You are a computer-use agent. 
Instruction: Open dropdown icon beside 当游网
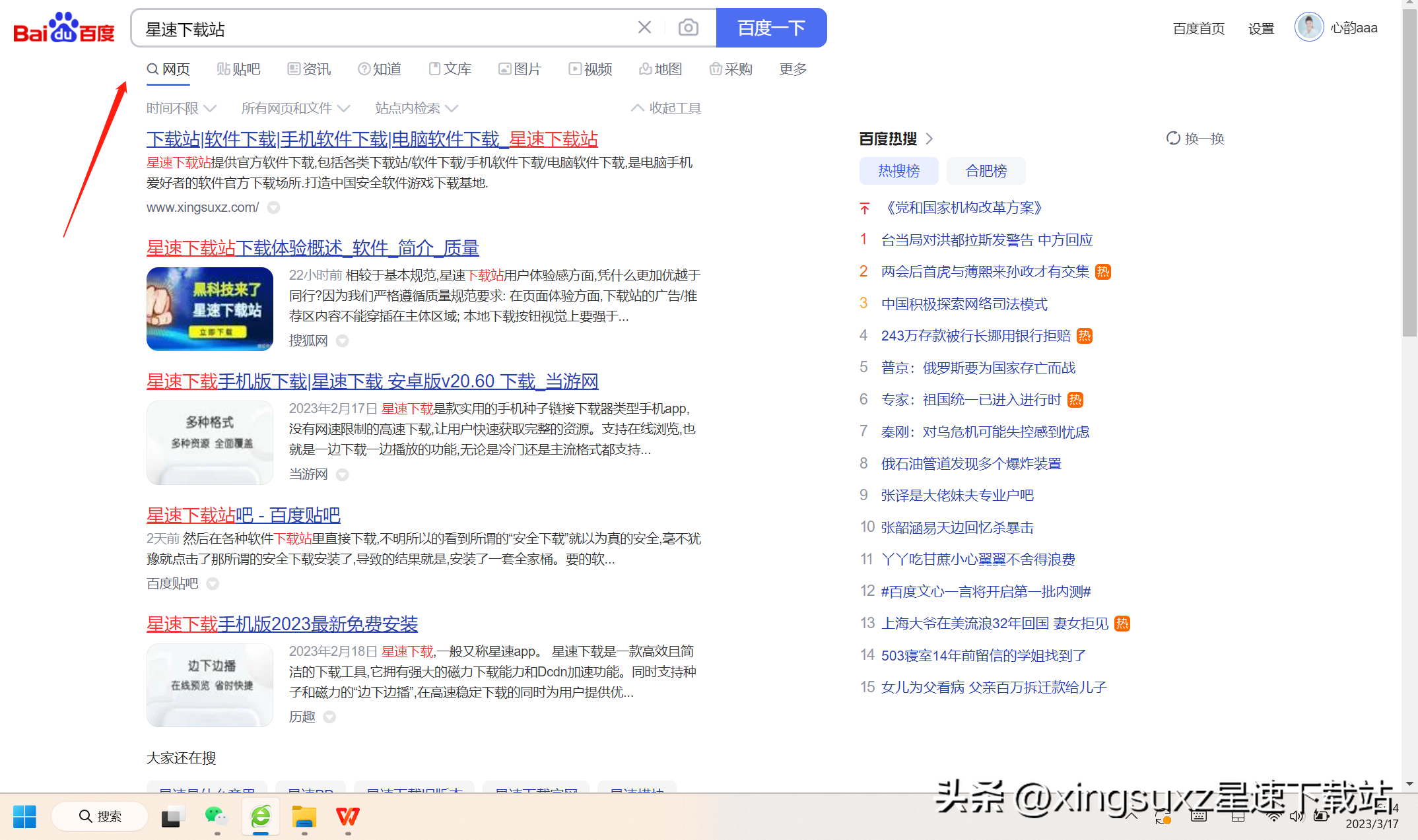(342, 474)
